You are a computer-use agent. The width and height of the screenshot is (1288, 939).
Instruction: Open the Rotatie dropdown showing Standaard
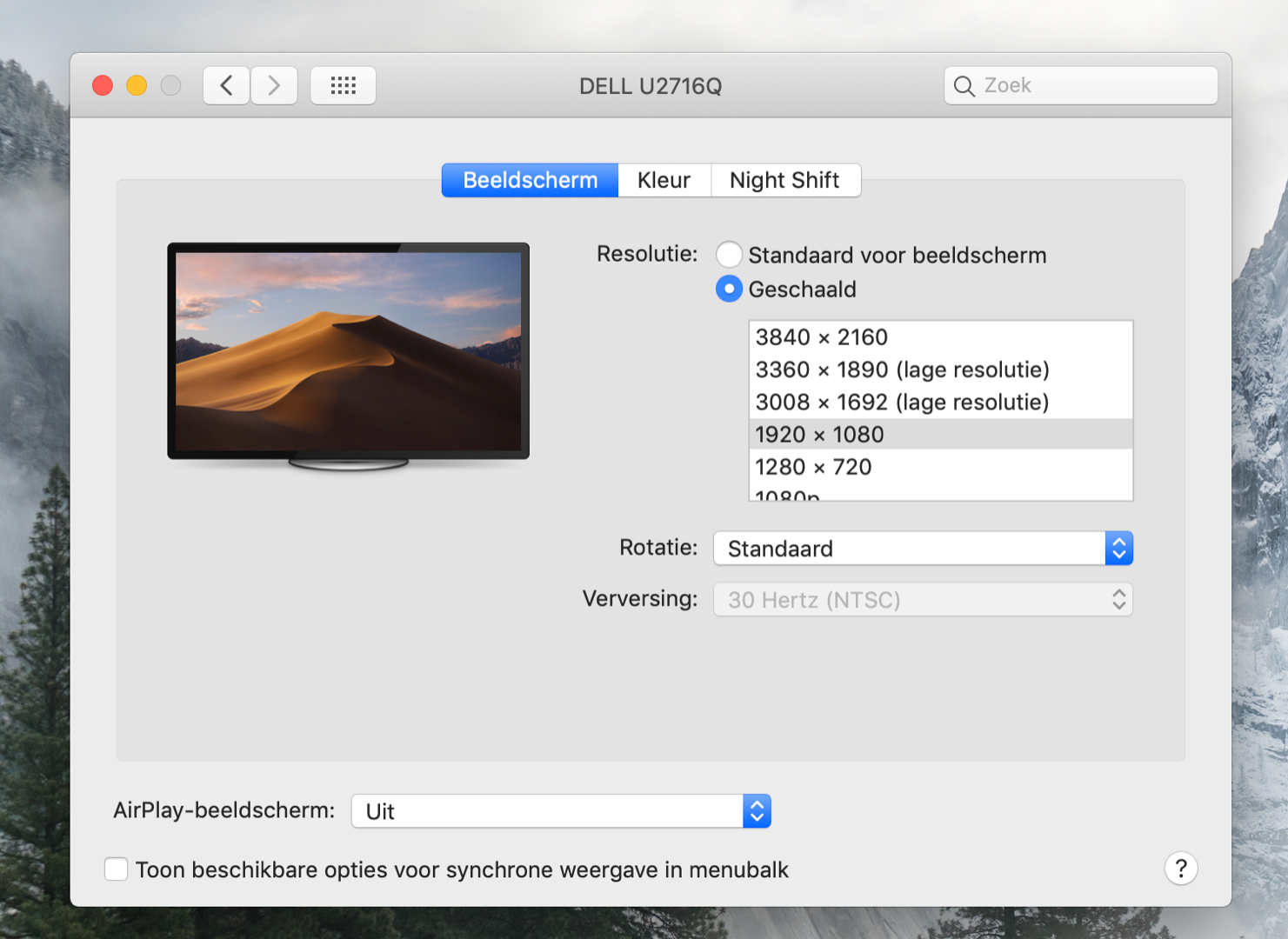click(x=923, y=549)
